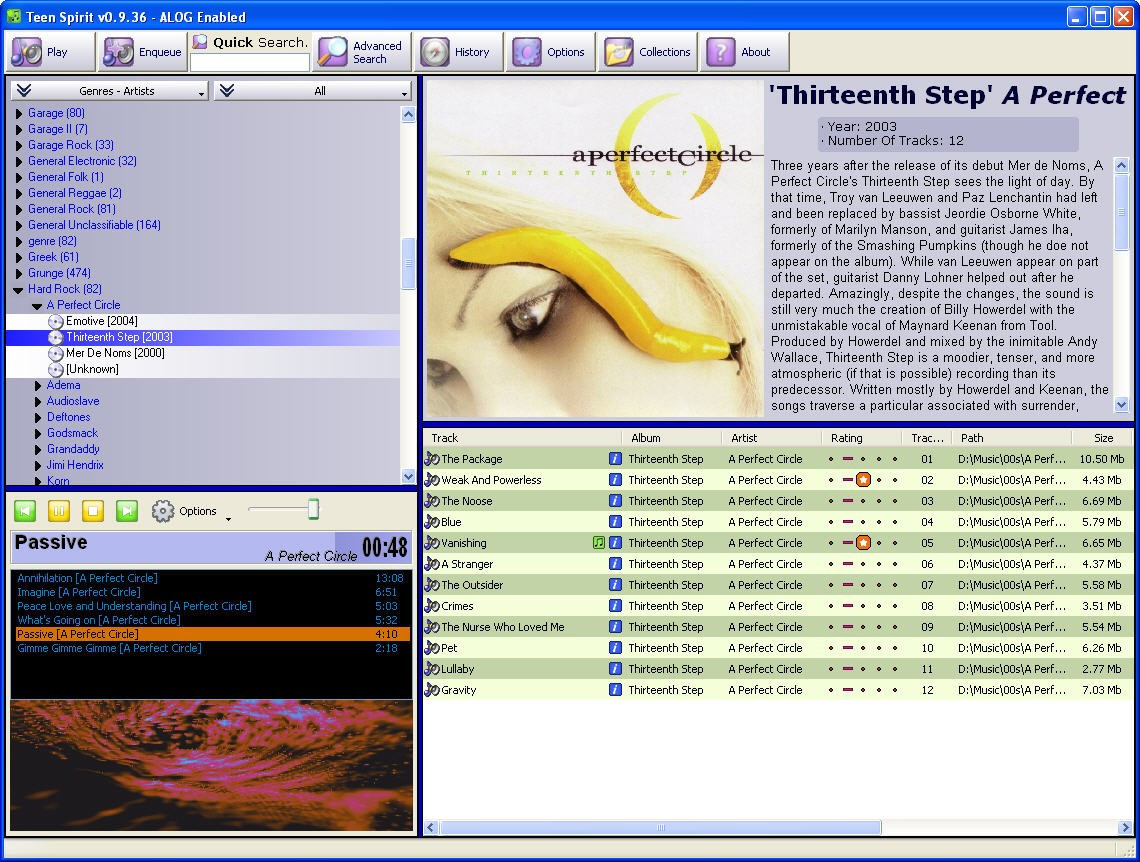Click the rating control for The Nurse Who Loved Me
The image size is (1140, 862).
point(863,627)
